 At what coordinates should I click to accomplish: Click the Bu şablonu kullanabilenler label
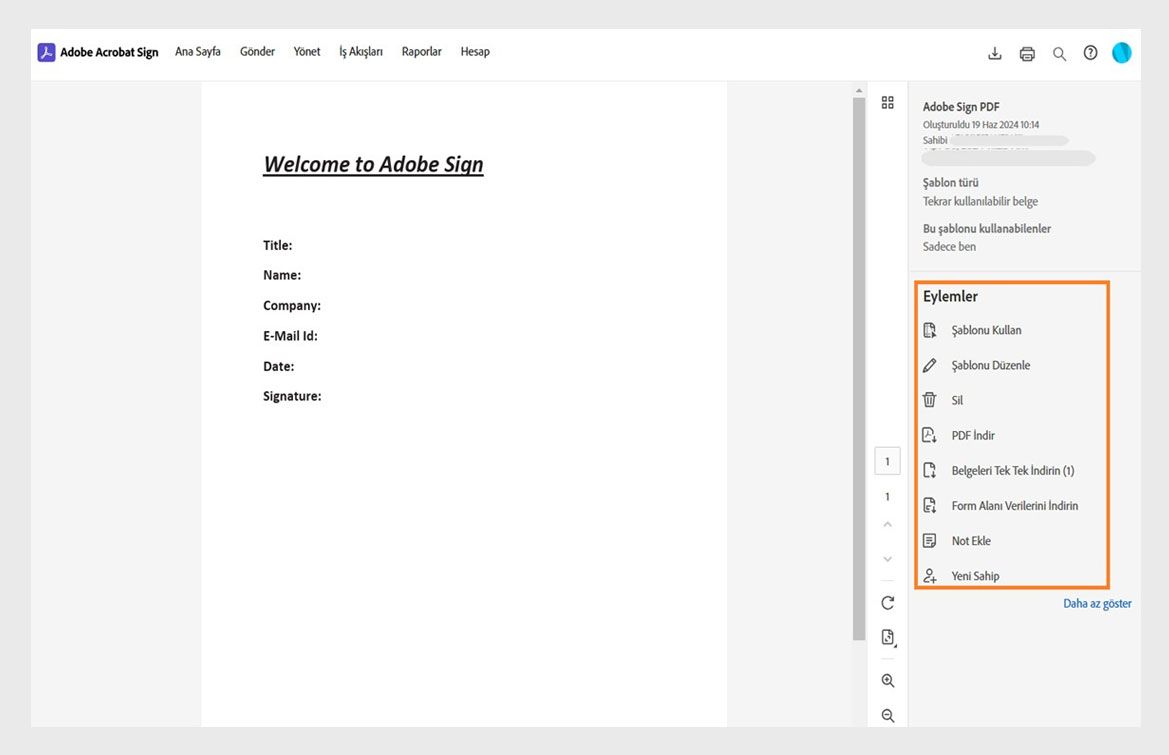(x=987, y=229)
